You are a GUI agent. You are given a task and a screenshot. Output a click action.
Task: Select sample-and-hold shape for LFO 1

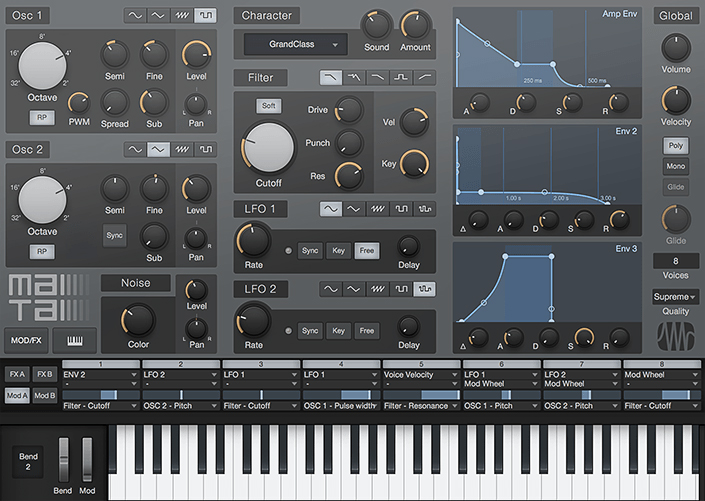[424, 209]
